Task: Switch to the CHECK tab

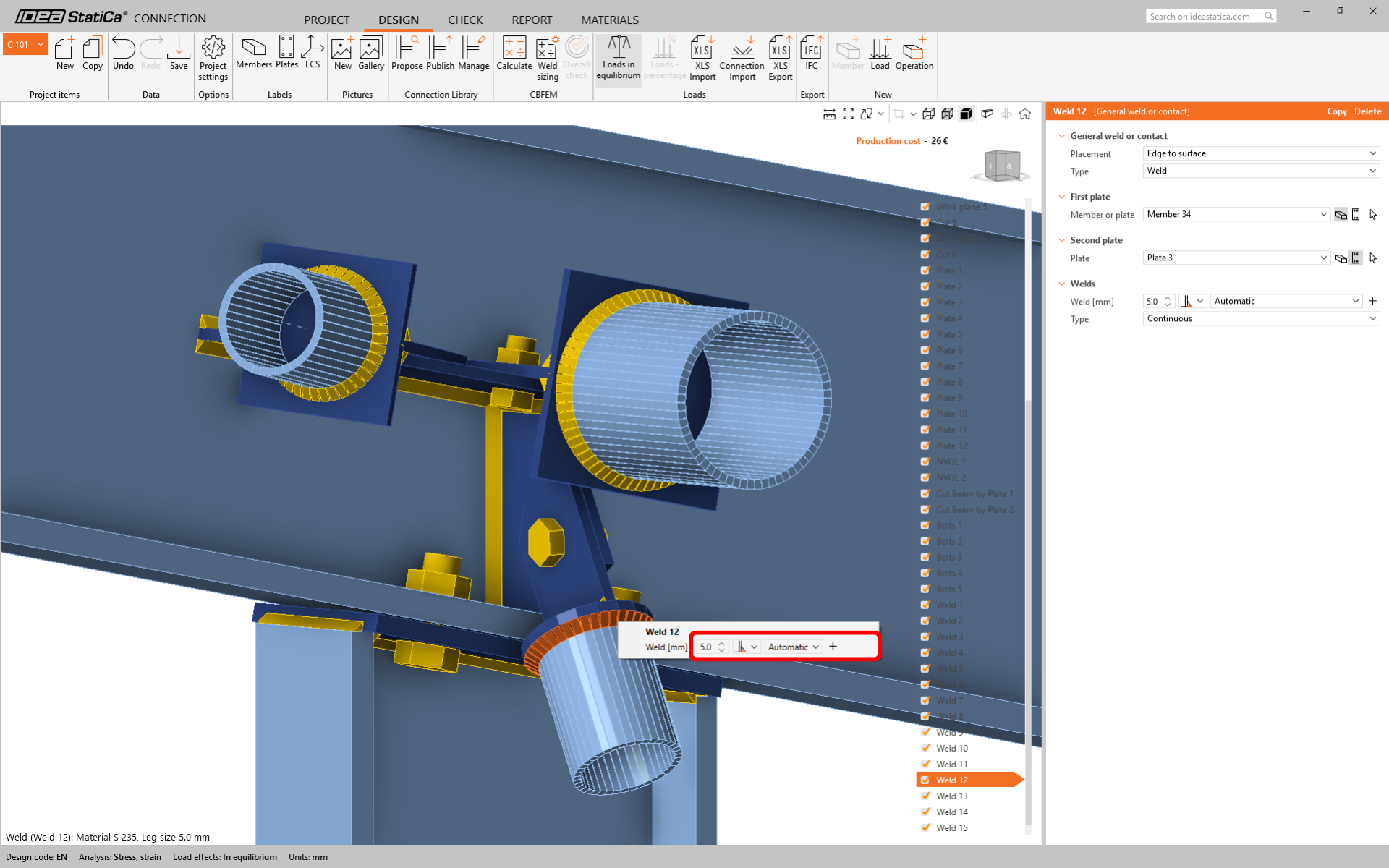Action: click(464, 20)
